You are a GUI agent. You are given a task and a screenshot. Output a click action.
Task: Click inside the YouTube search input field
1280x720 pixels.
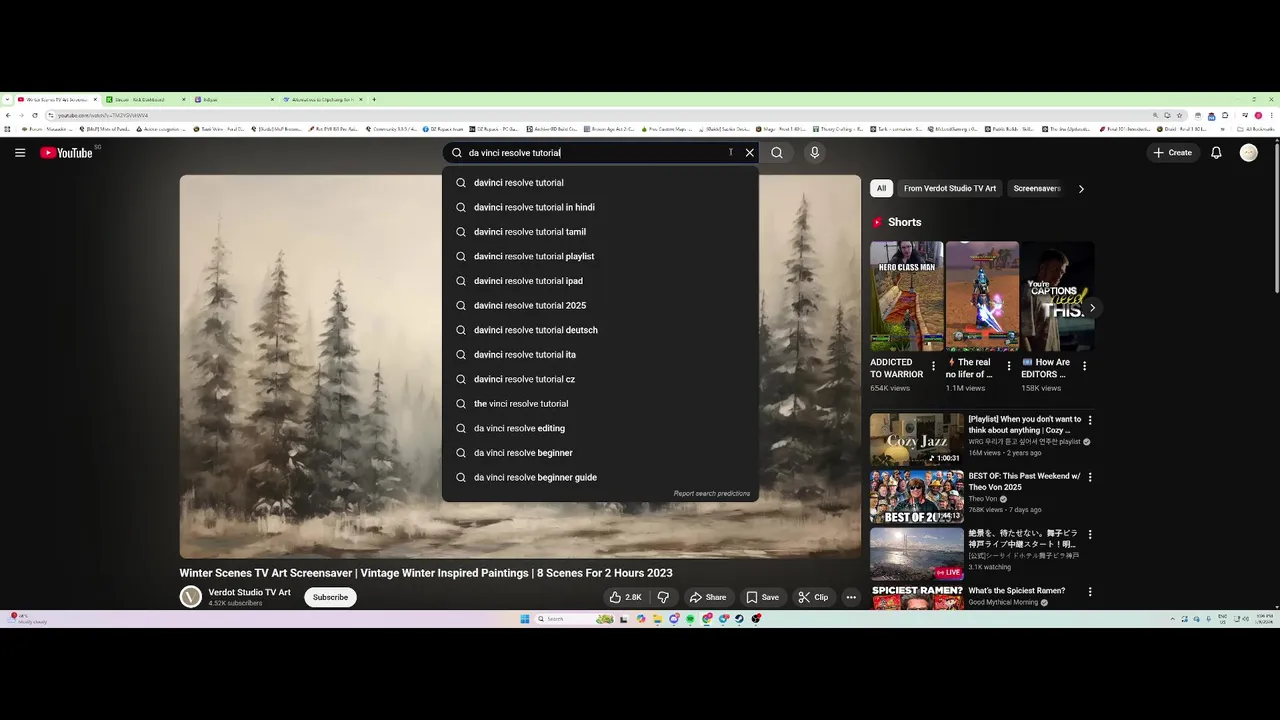pyautogui.click(x=596, y=153)
